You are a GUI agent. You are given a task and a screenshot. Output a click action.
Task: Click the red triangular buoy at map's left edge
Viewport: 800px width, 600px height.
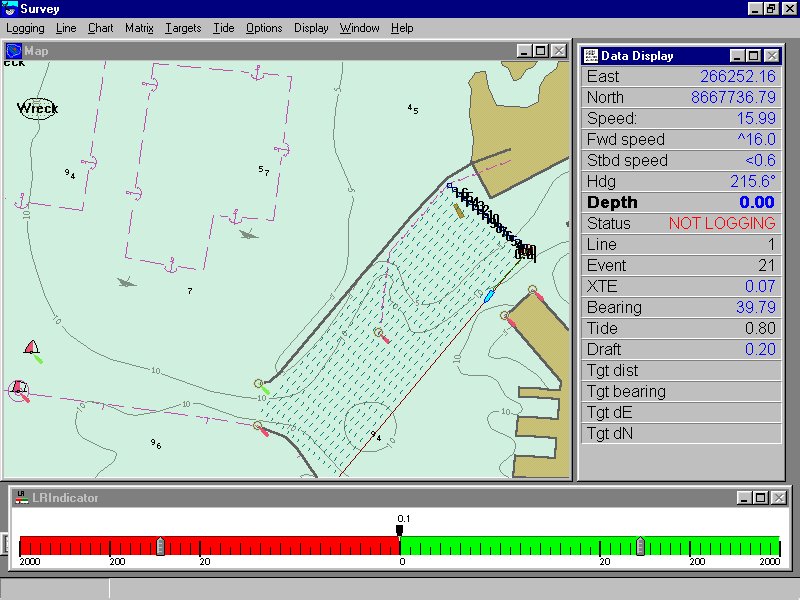click(33, 348)
